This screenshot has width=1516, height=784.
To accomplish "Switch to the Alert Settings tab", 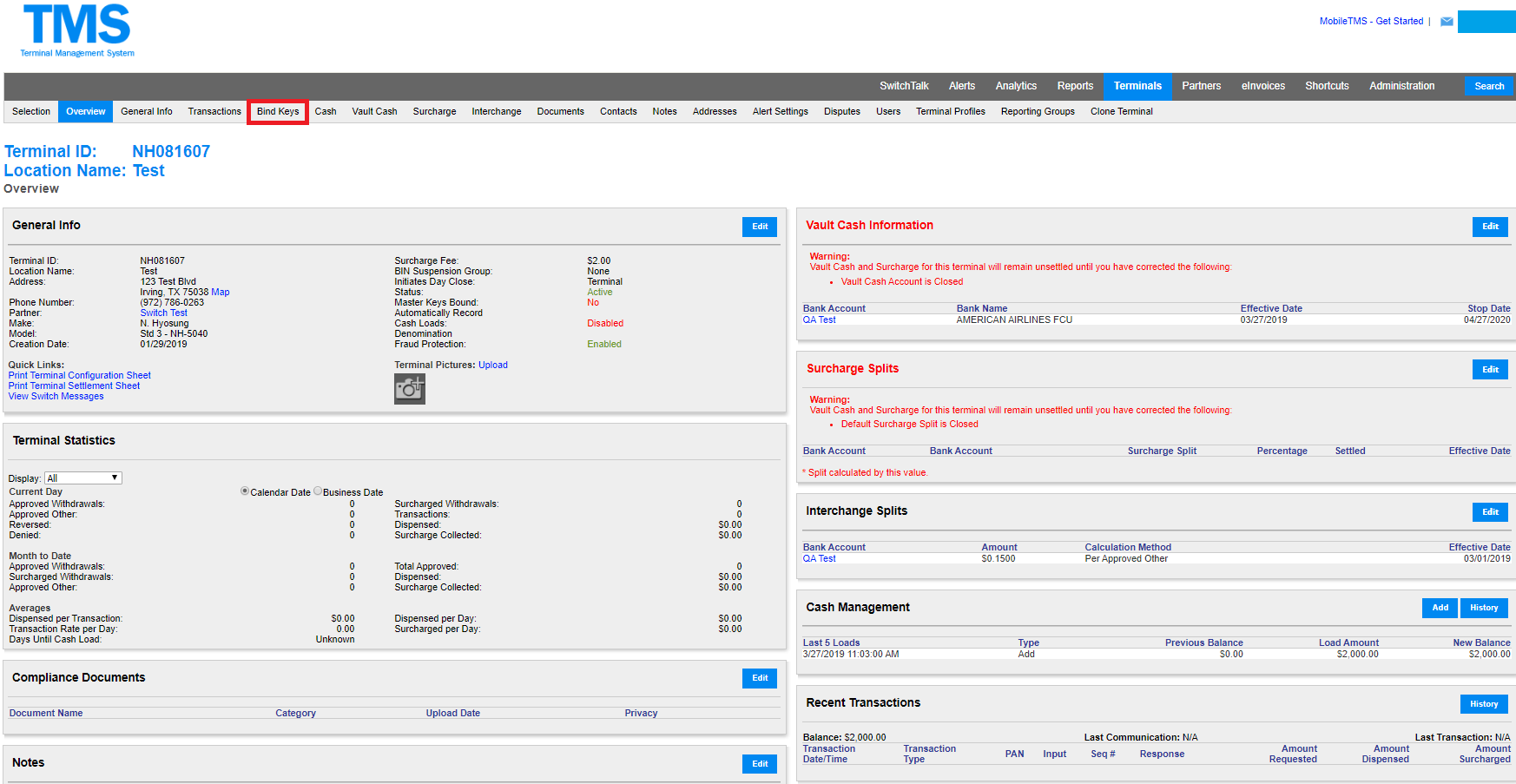I will [x=780, y=111].
